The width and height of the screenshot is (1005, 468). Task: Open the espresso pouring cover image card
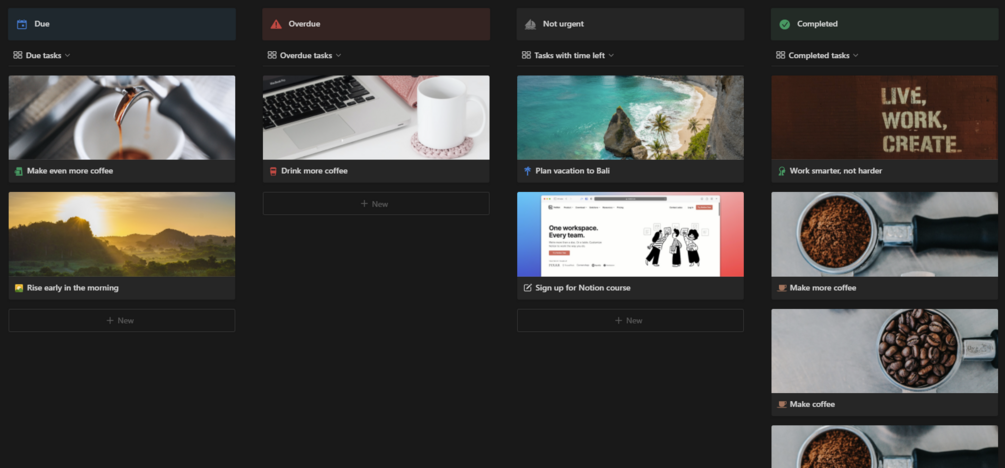click(122, 118)
